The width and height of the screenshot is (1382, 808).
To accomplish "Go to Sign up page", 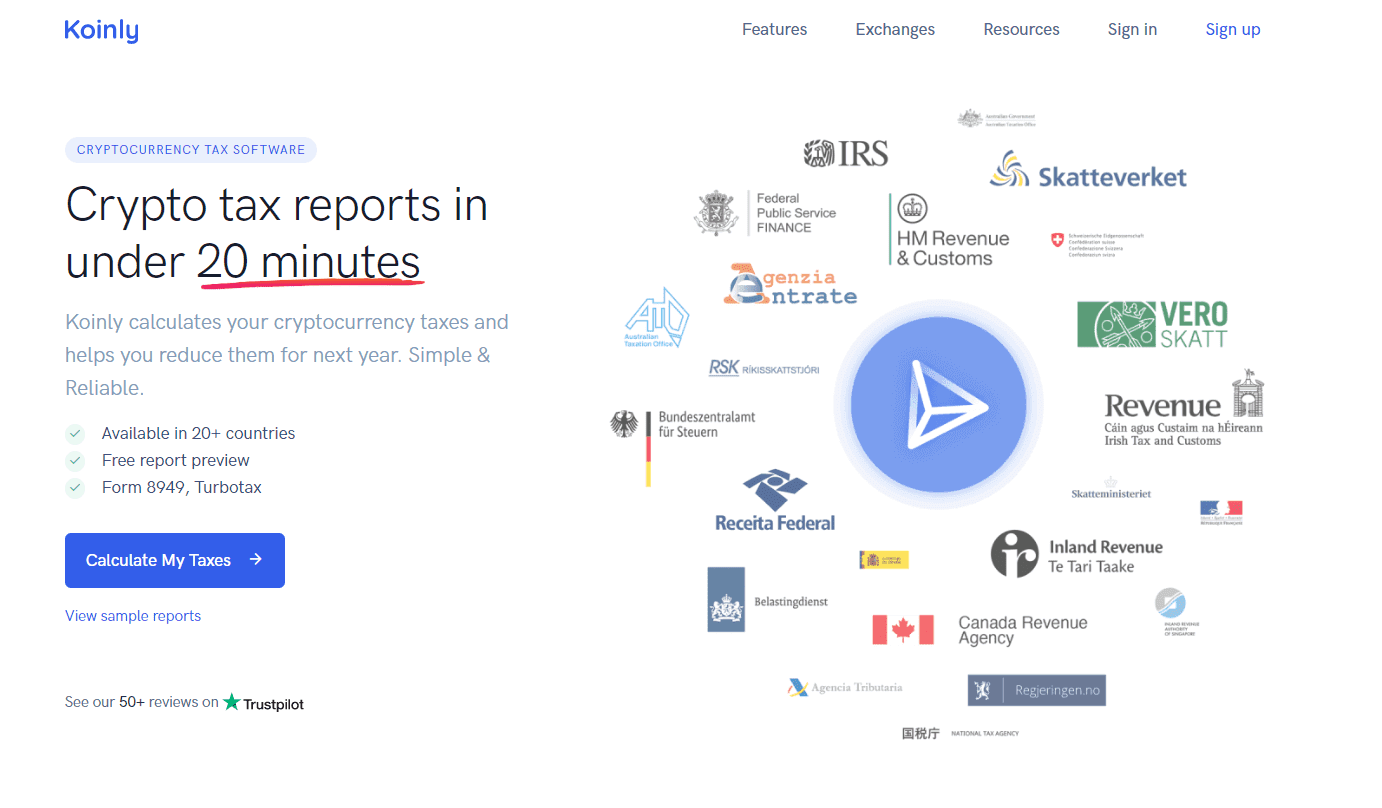I will pos(1233,29).
